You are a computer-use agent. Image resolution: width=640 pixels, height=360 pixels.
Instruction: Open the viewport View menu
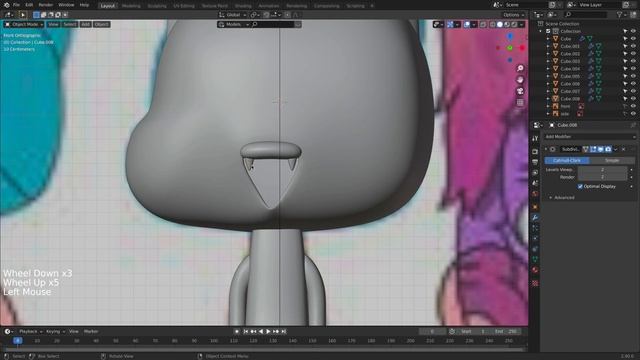click(53, 24)
